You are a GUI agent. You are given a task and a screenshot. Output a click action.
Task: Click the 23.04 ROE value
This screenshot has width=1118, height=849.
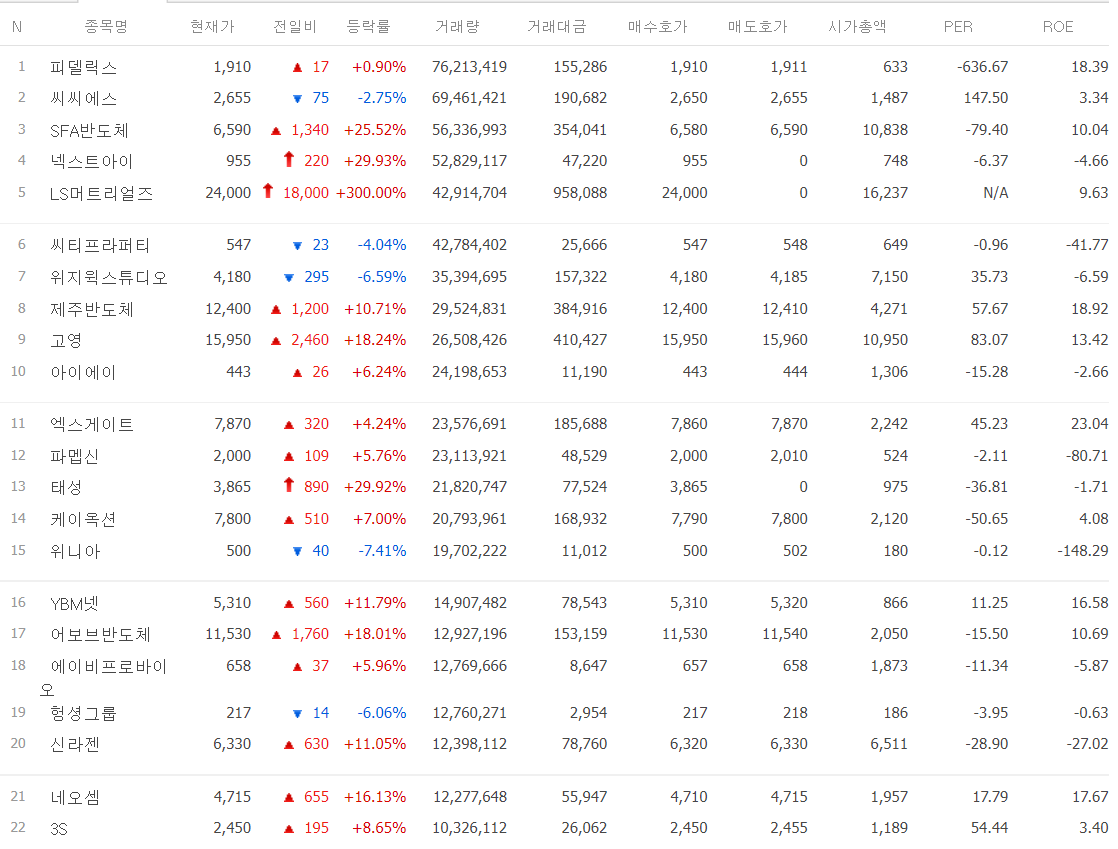pyautogui.click(x=1089, y=424)
